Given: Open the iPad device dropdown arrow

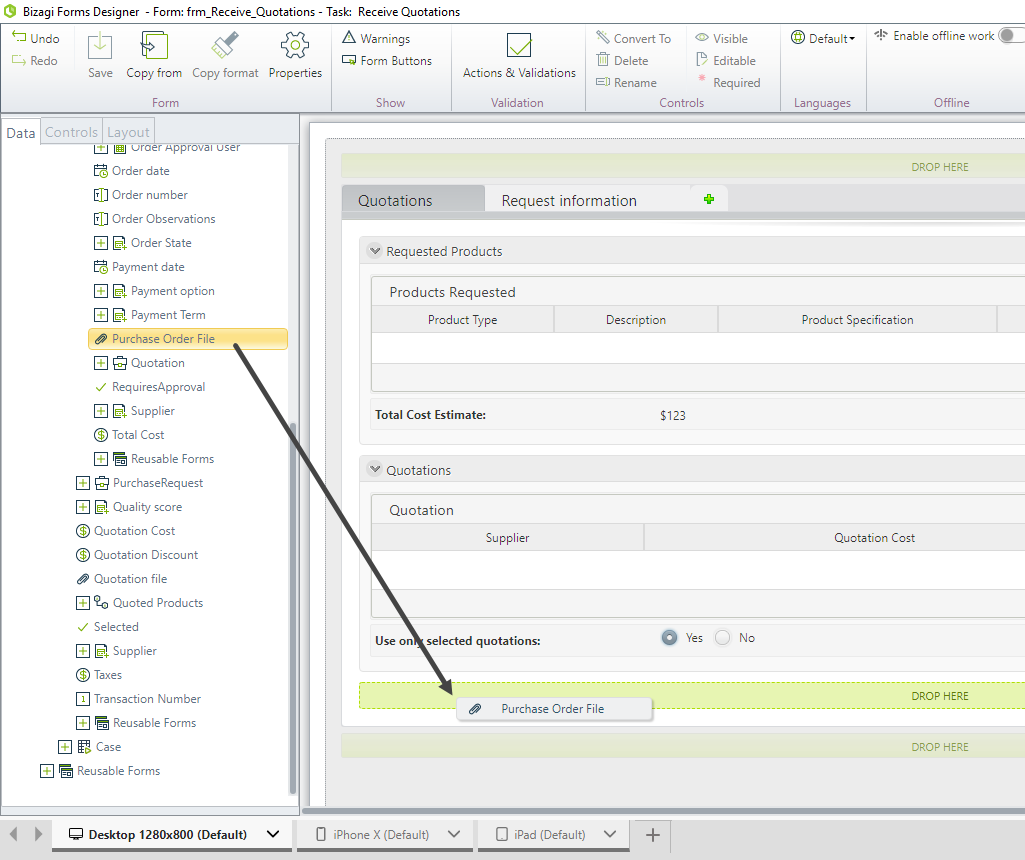Looking at the screenshot, I should click(610, 835).
